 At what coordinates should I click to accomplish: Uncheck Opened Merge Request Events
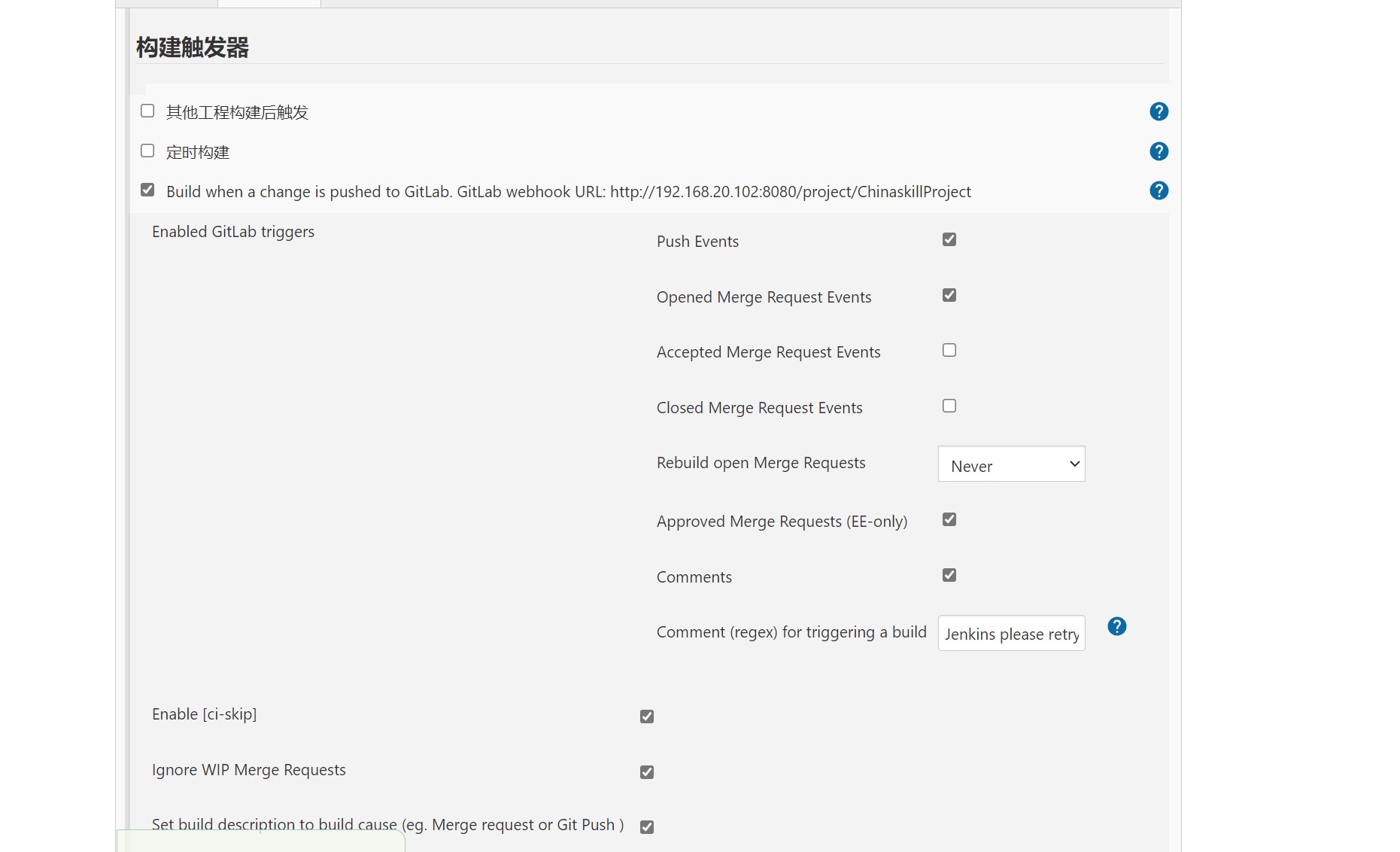pyautogui.click(x=949, y=295)
